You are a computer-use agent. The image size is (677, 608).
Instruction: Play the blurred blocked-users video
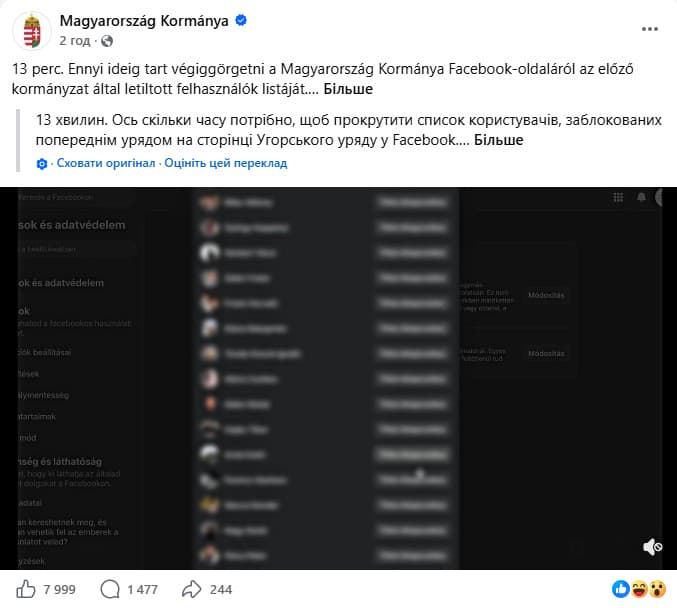pyautogui.click(x=338, y=378)
